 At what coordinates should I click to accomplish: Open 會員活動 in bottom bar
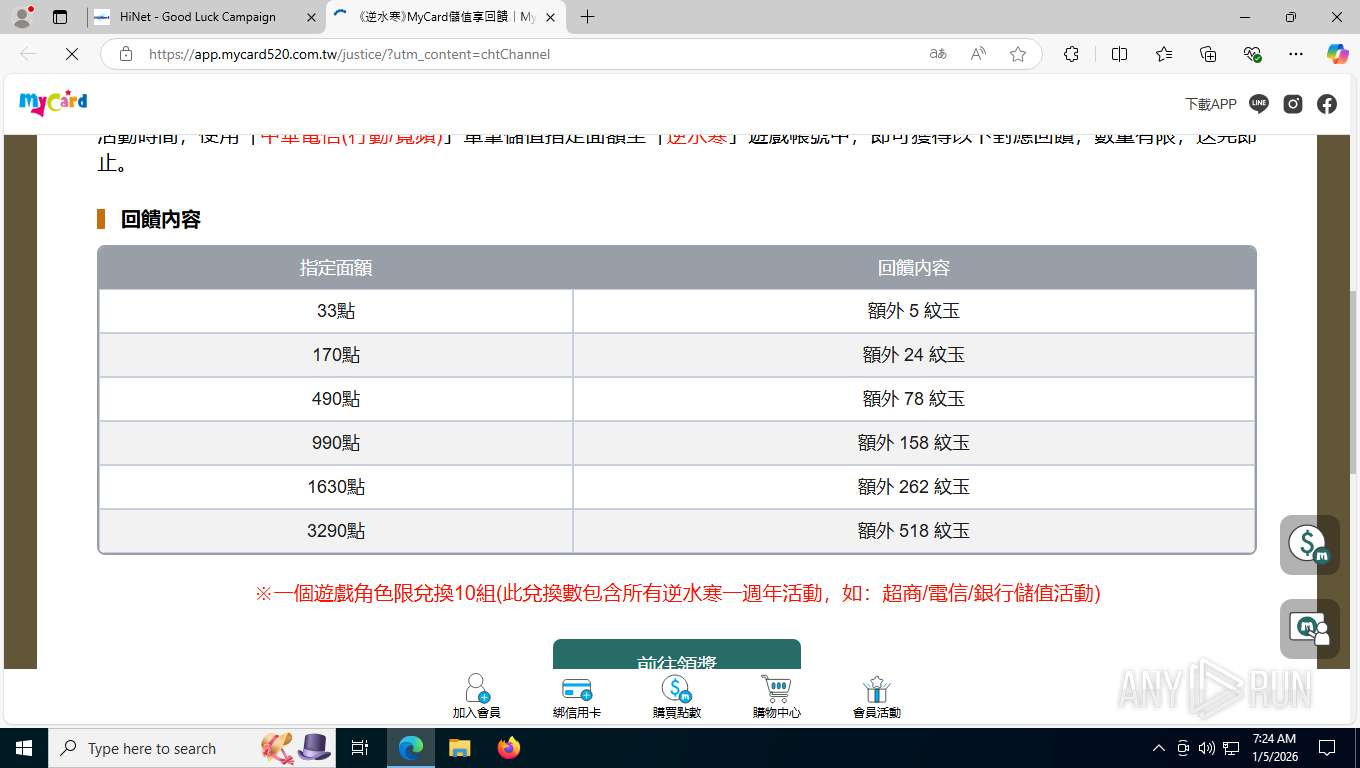(x=877, y=696)
